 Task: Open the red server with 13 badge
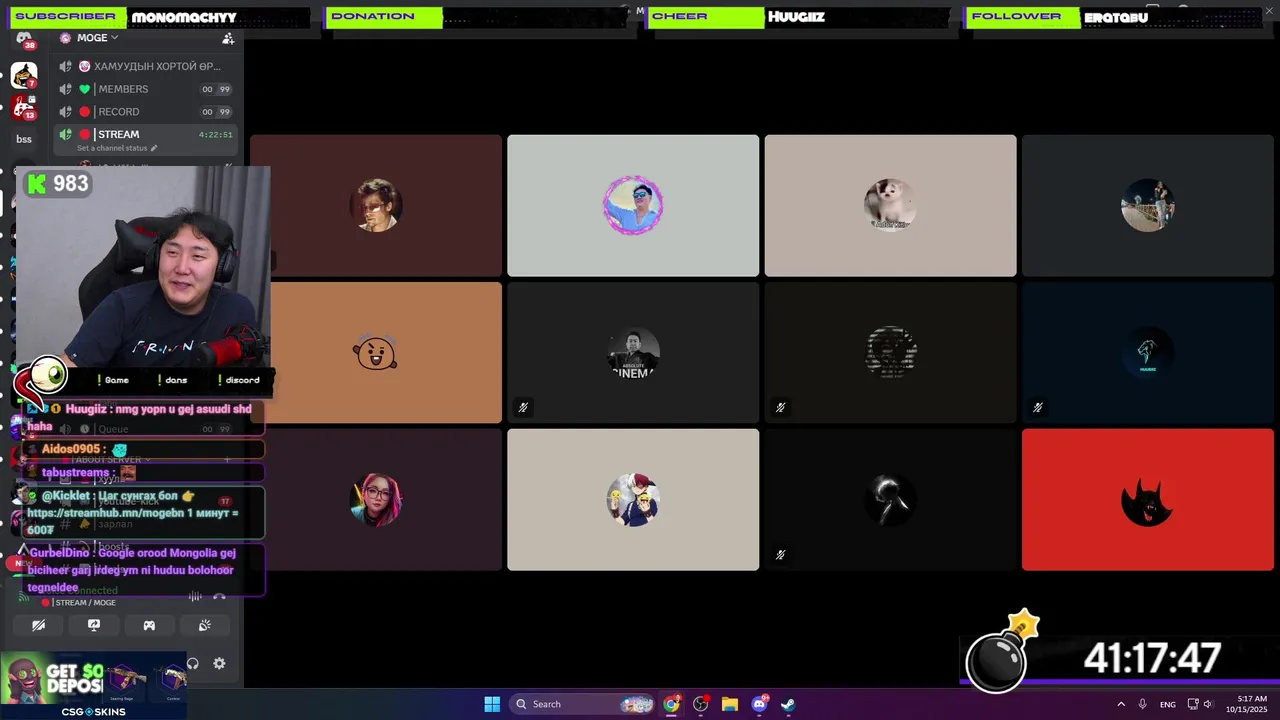pos(24,107)
